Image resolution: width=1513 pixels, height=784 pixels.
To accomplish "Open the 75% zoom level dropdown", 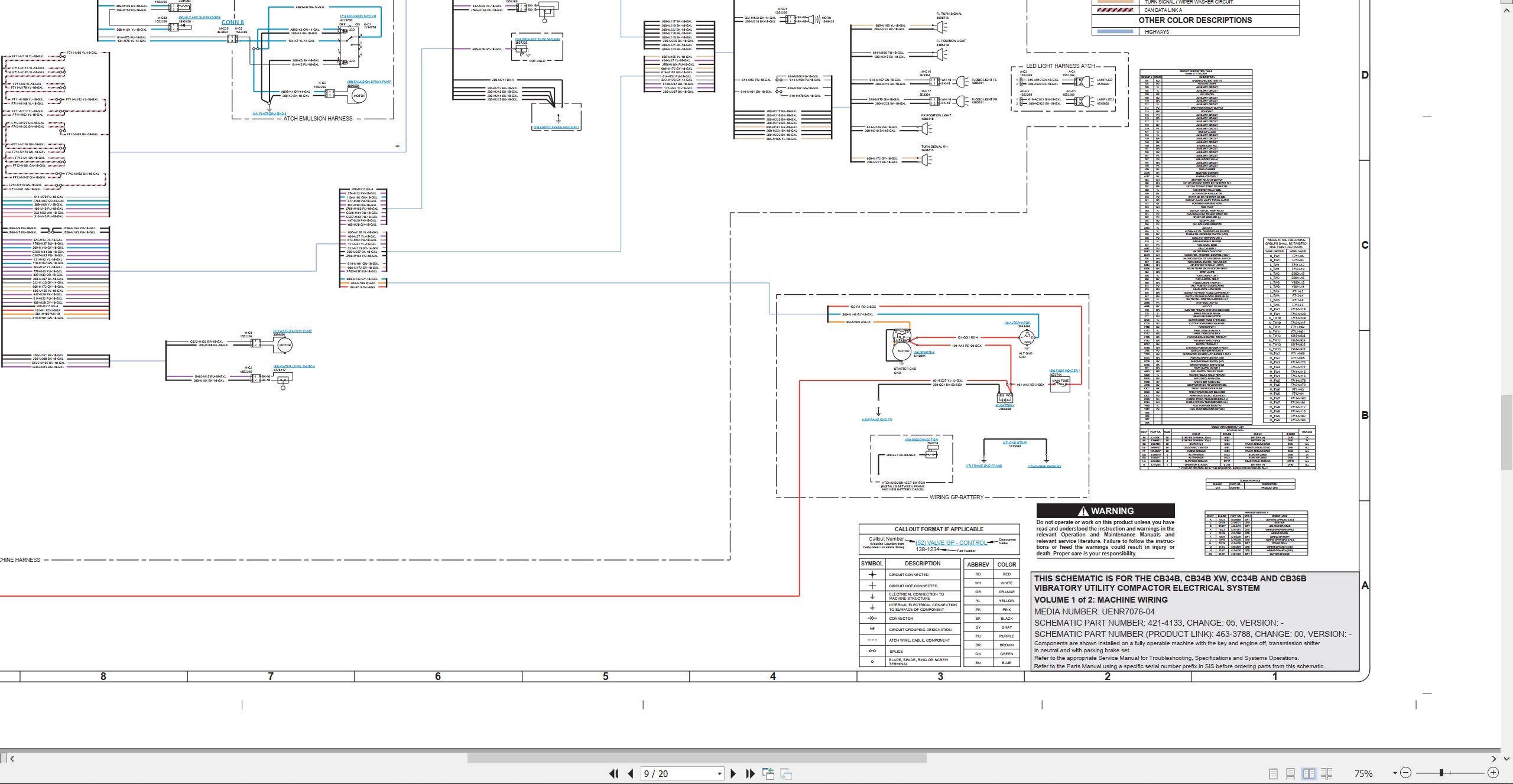I will tap(1394, 773).
